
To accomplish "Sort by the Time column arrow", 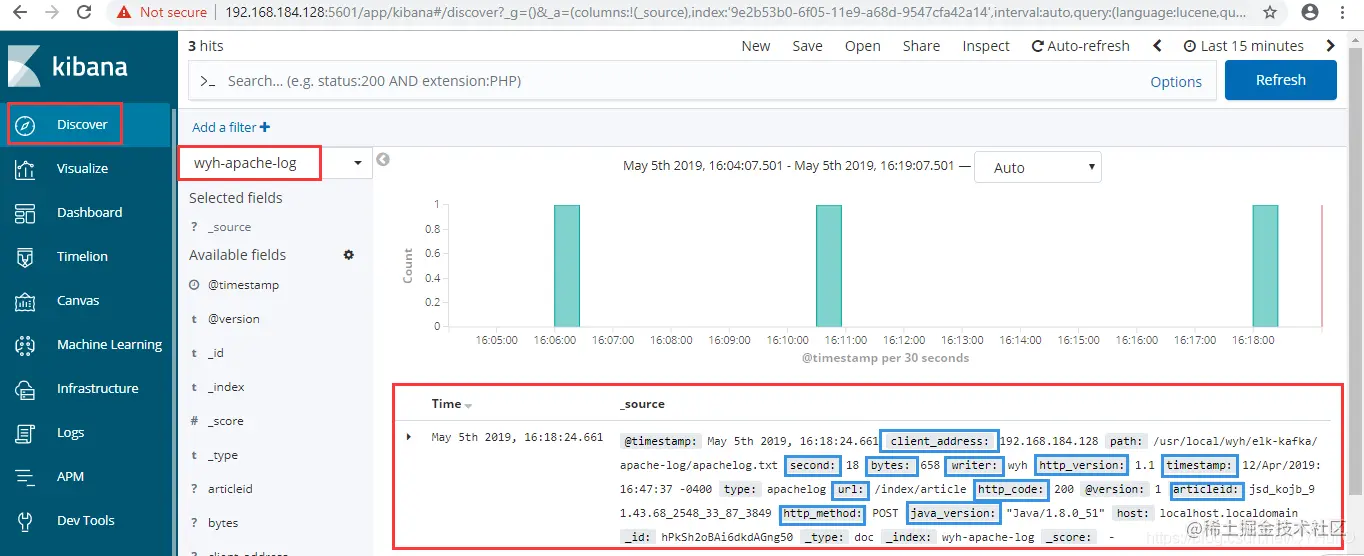I will point(468,405).
